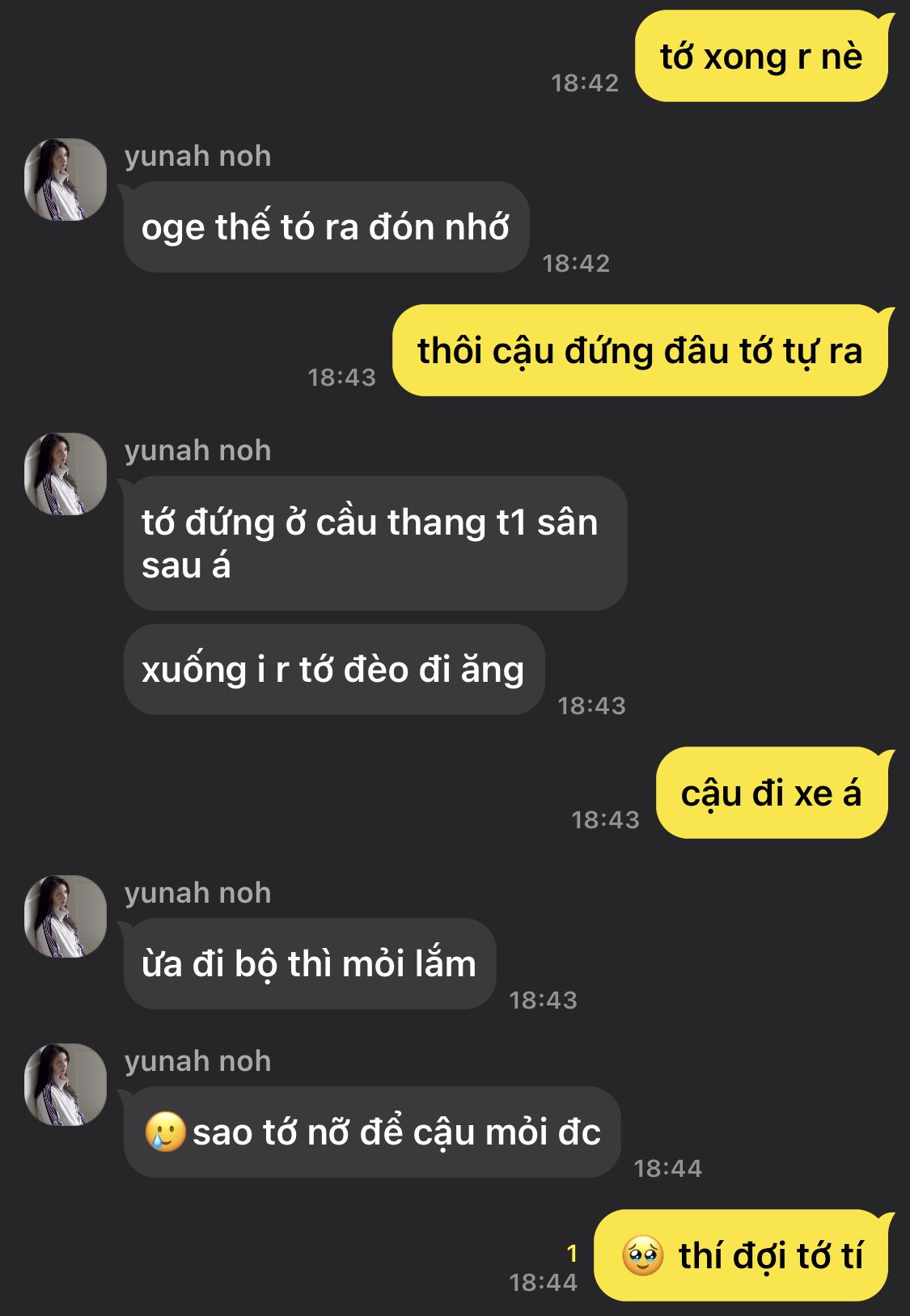This screenshot has height=1316, width=910.
Task: Tap yunah noh's avatar beside "oge thế tó" message
Action: 66,180
